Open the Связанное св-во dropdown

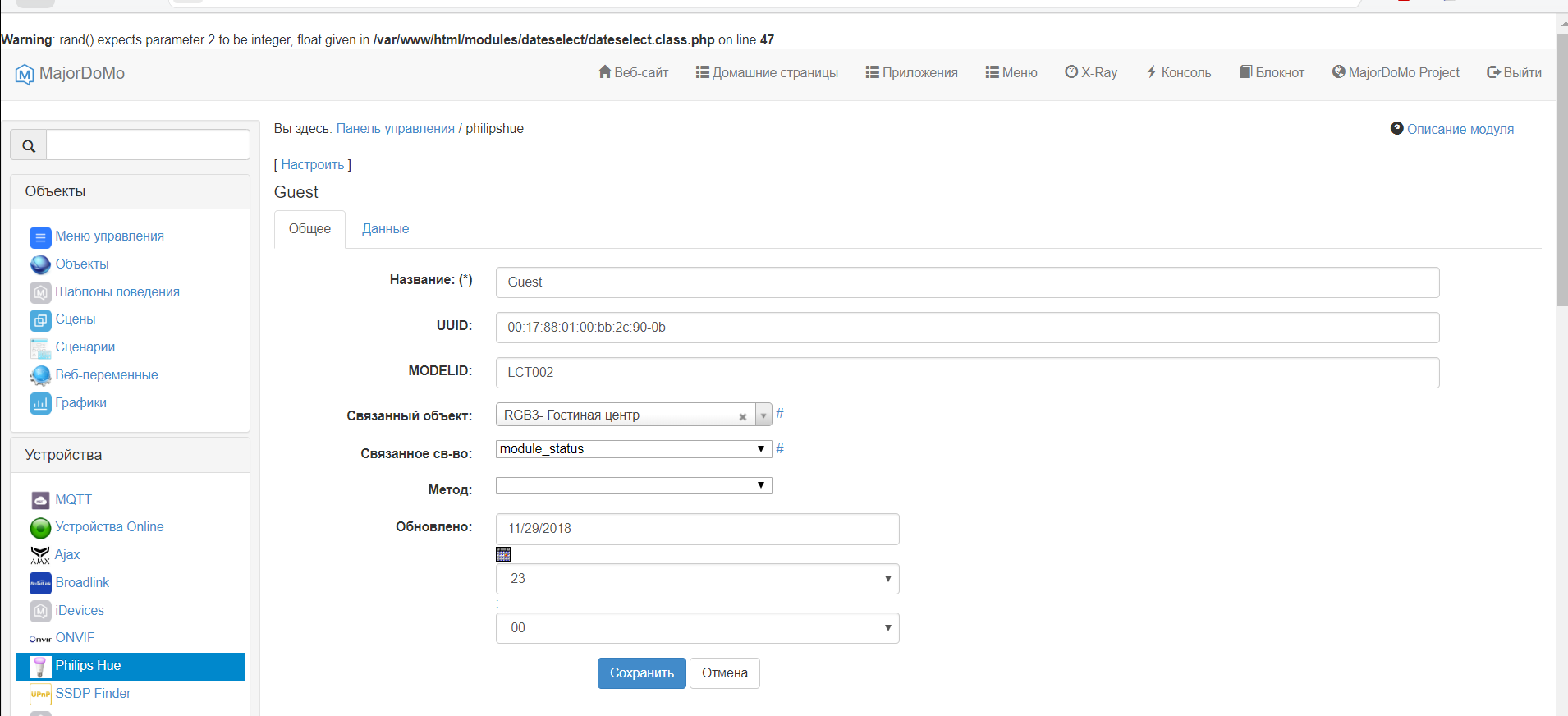[x=634, y=449]
